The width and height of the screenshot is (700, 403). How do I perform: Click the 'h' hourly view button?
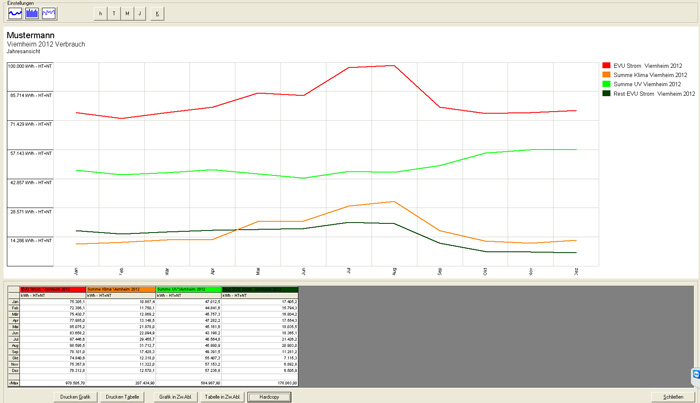(x=100, y=14)
